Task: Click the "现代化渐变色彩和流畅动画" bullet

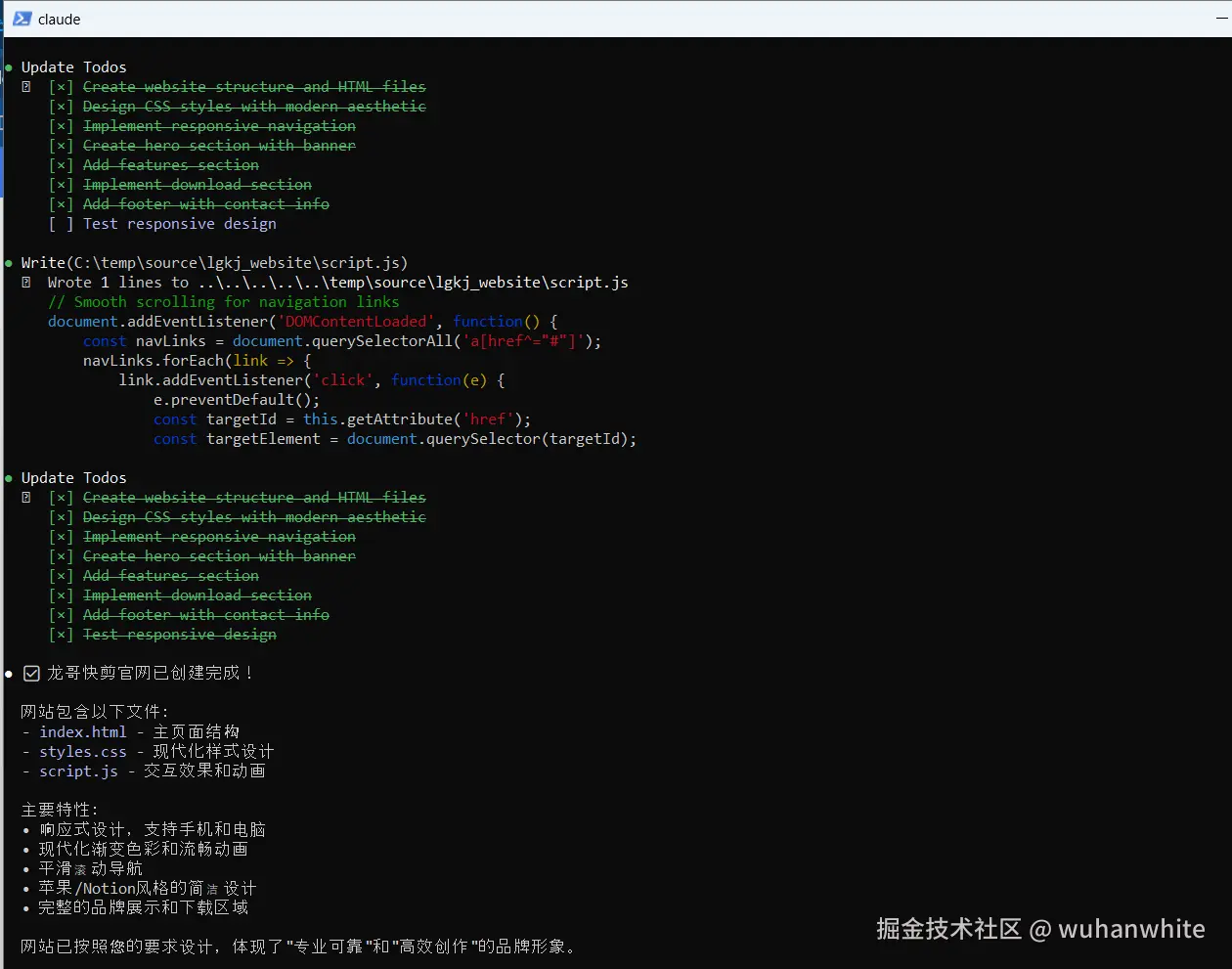Action: [x=144, y=849]
